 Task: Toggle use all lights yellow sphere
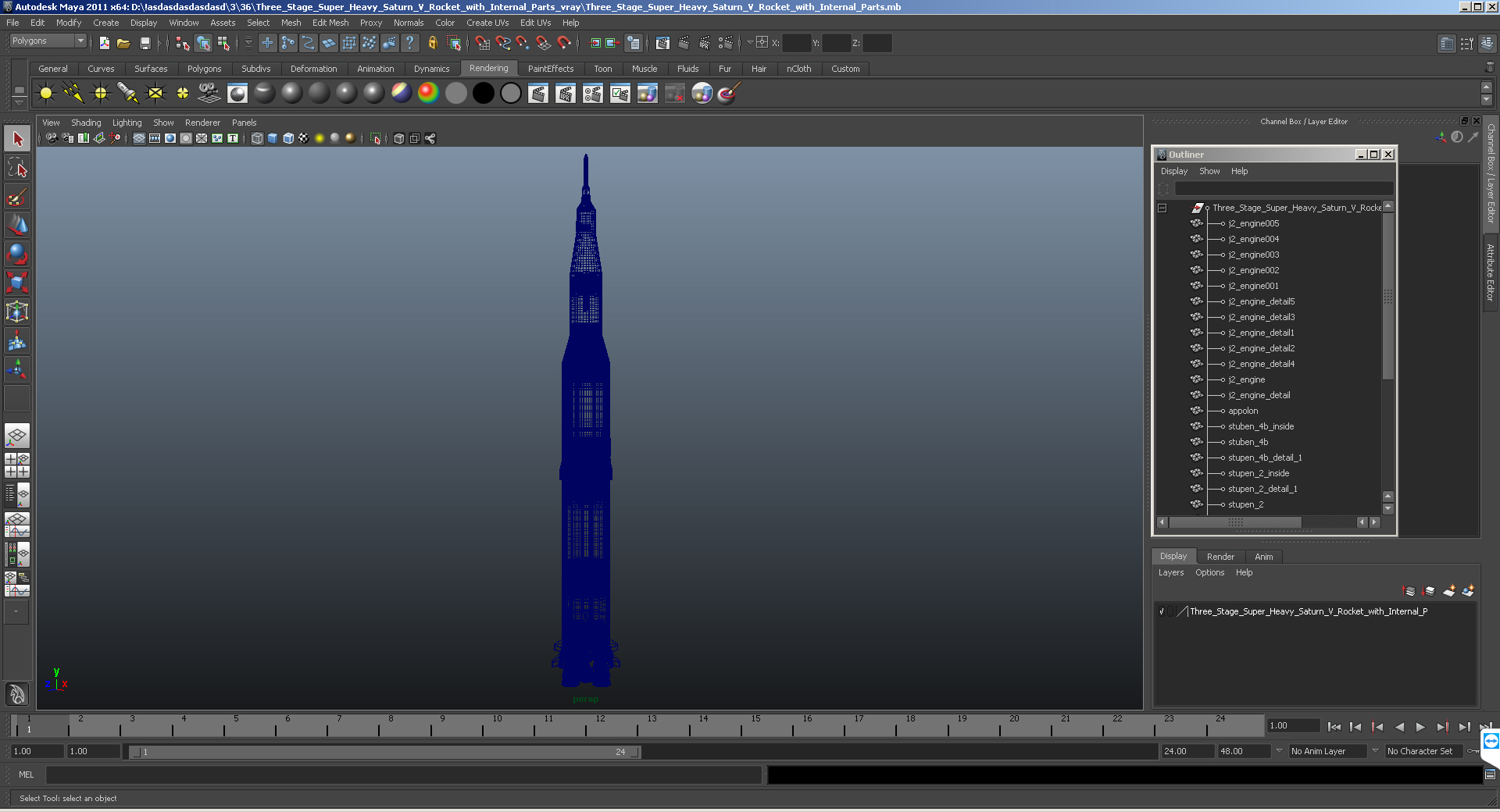pyautogui.click(x=320, y=138)
